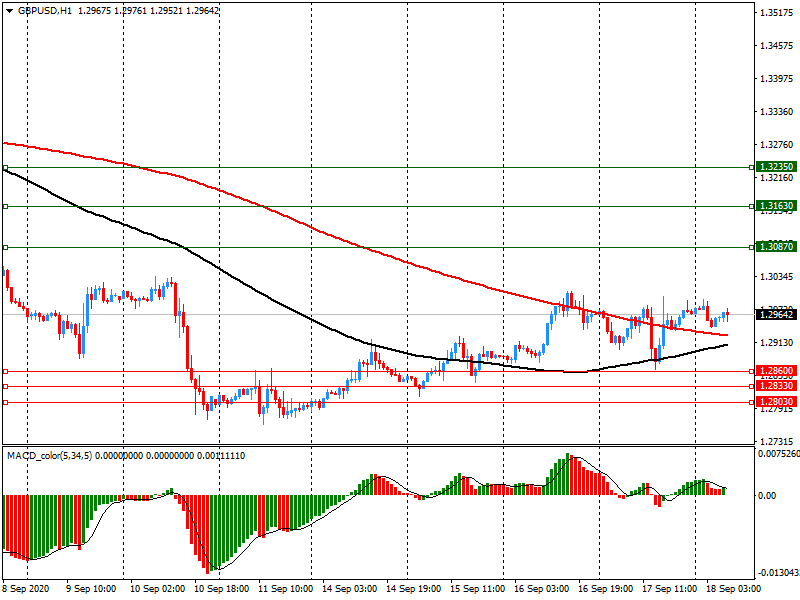This screenshot has height=600, width=800.
Task: Select the 1.32350 green level label
Action: point(777,167)
